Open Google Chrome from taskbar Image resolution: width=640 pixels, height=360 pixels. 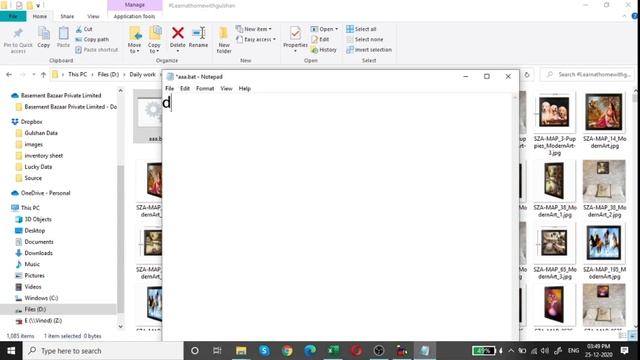coord(287,351)
